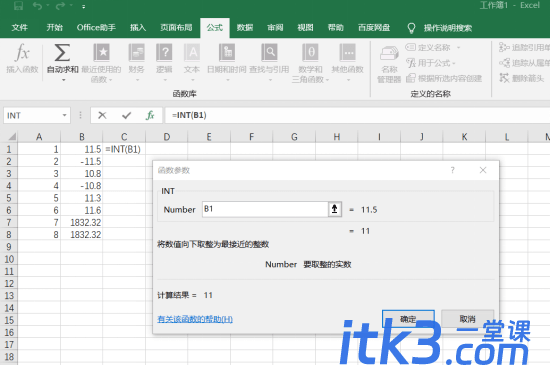Image resolution: width=551 pixels, height=366 pixels.
Task: Select cell B2 containing -11.5
Action: click(82, 162)
